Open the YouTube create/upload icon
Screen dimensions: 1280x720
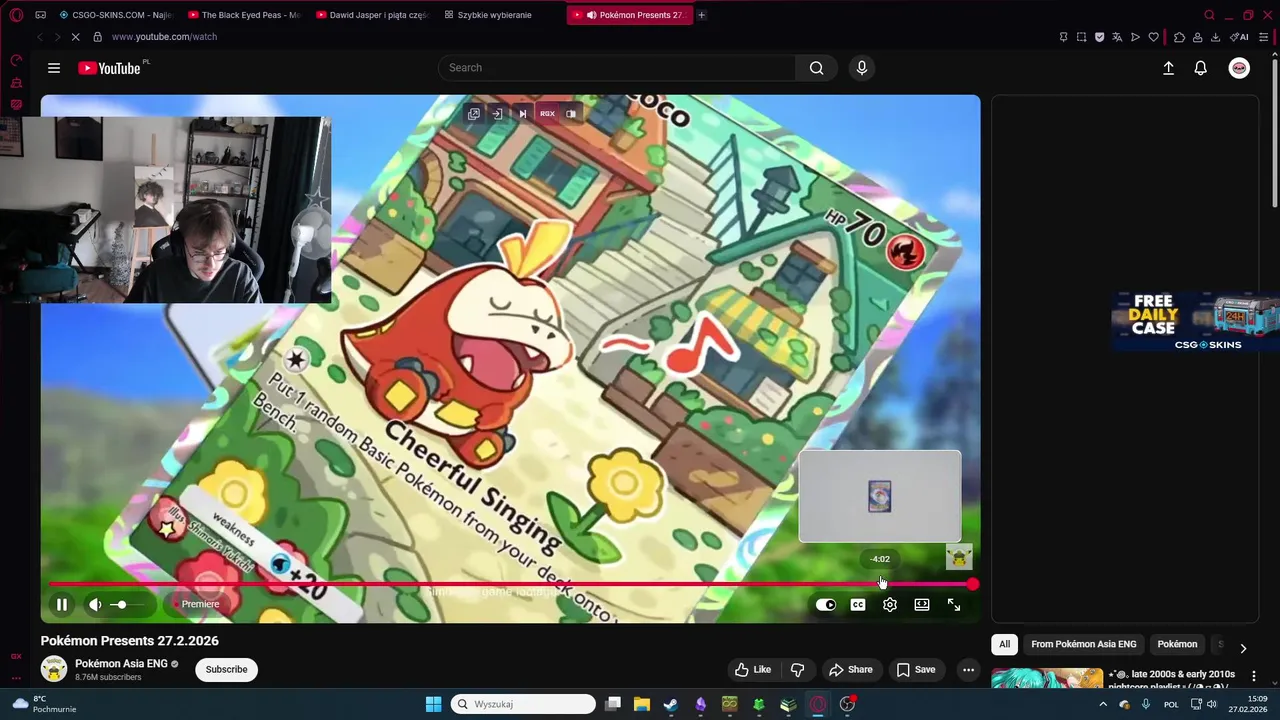[1168, 68]
